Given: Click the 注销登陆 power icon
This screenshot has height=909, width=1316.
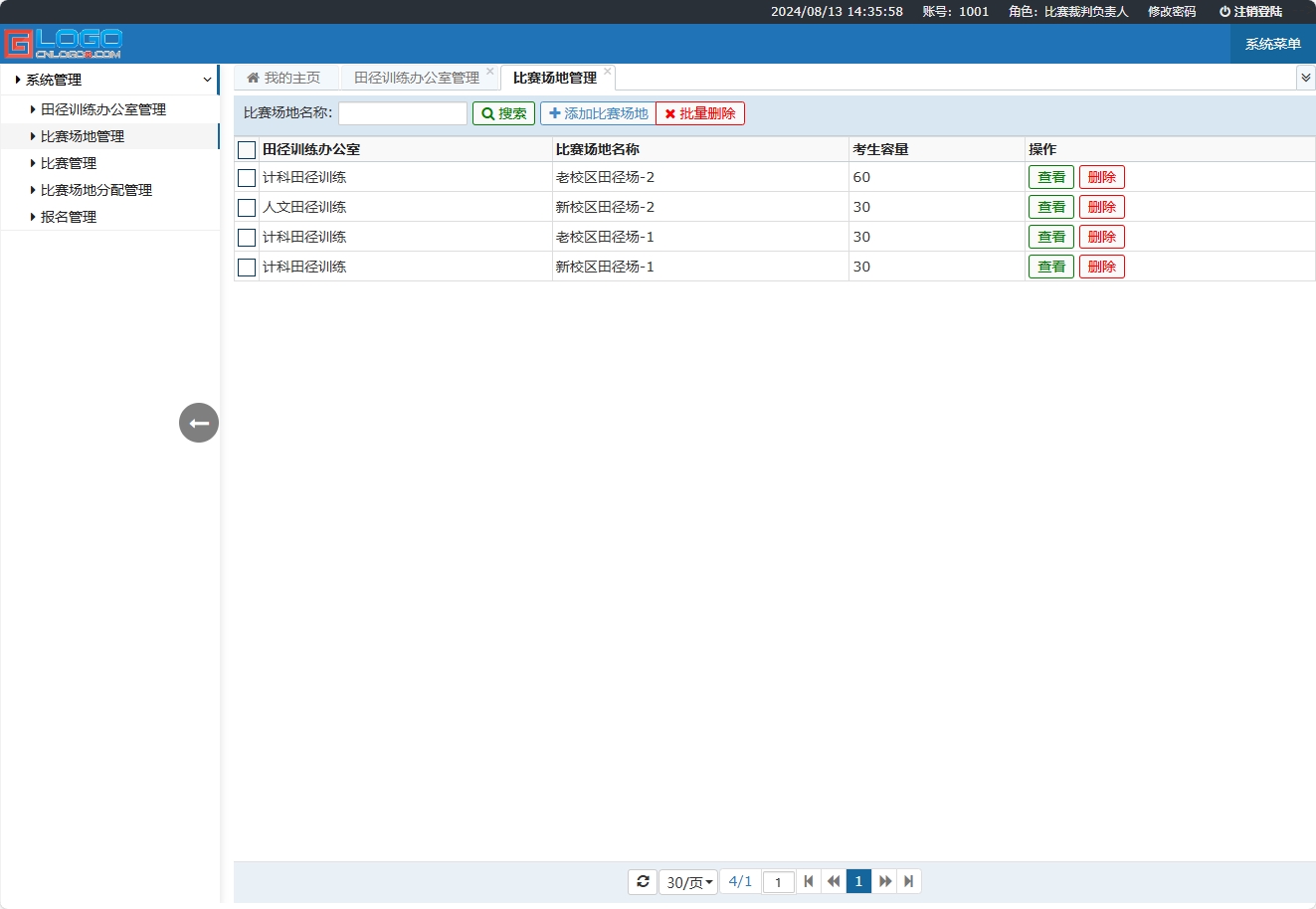Looking at the screenshot, I should (1224, 12).
